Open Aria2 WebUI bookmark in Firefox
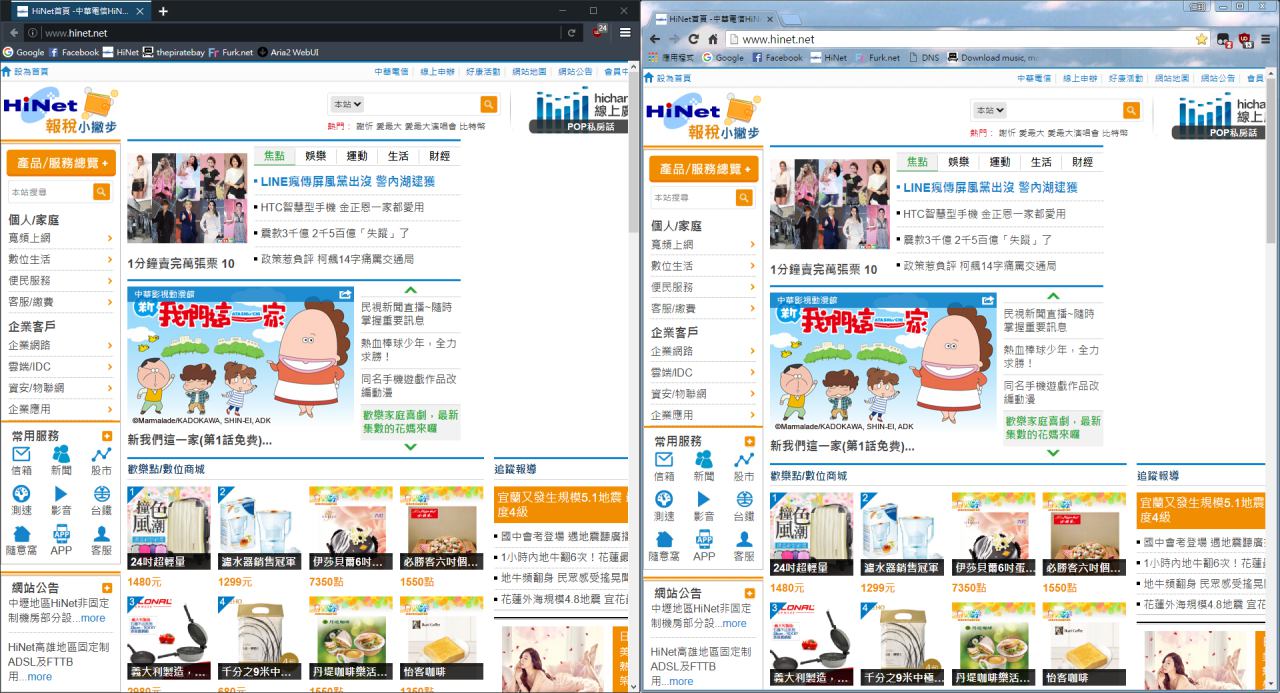This screenshot has width=1280, height=693. (287, 52)
